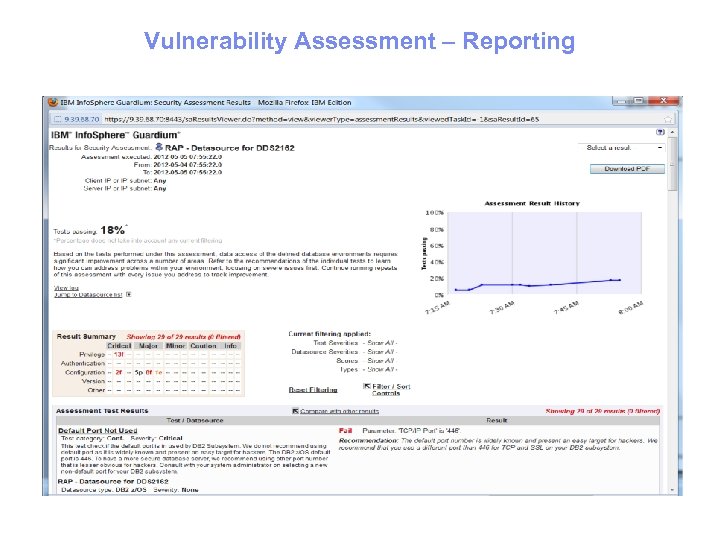Click the arrow icon beside Filter / Sort Controls
This screenshot has width=720, height=540.
[366, 386]
